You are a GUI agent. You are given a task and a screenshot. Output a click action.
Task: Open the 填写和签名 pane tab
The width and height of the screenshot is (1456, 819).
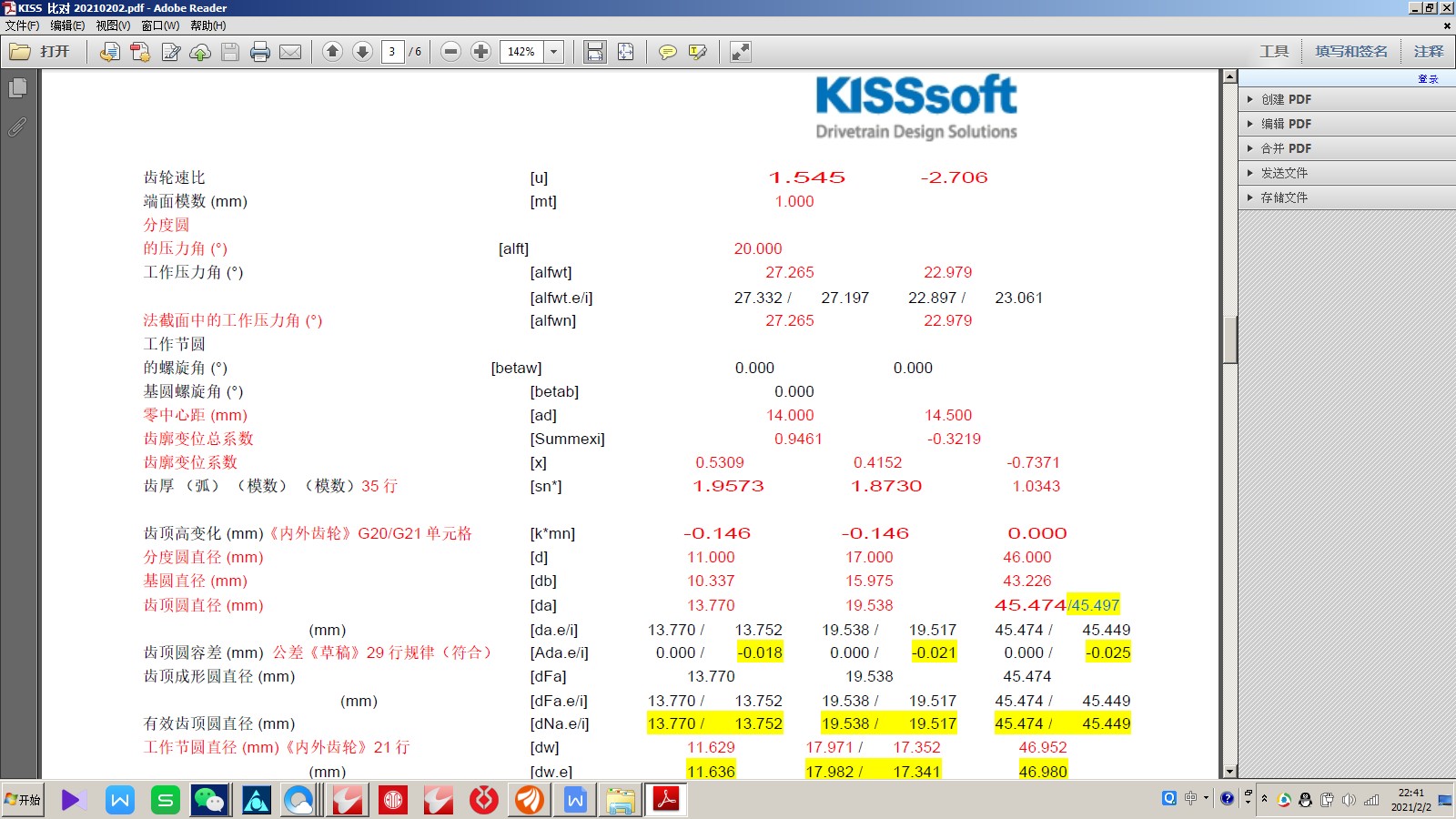coord(1351,52)
